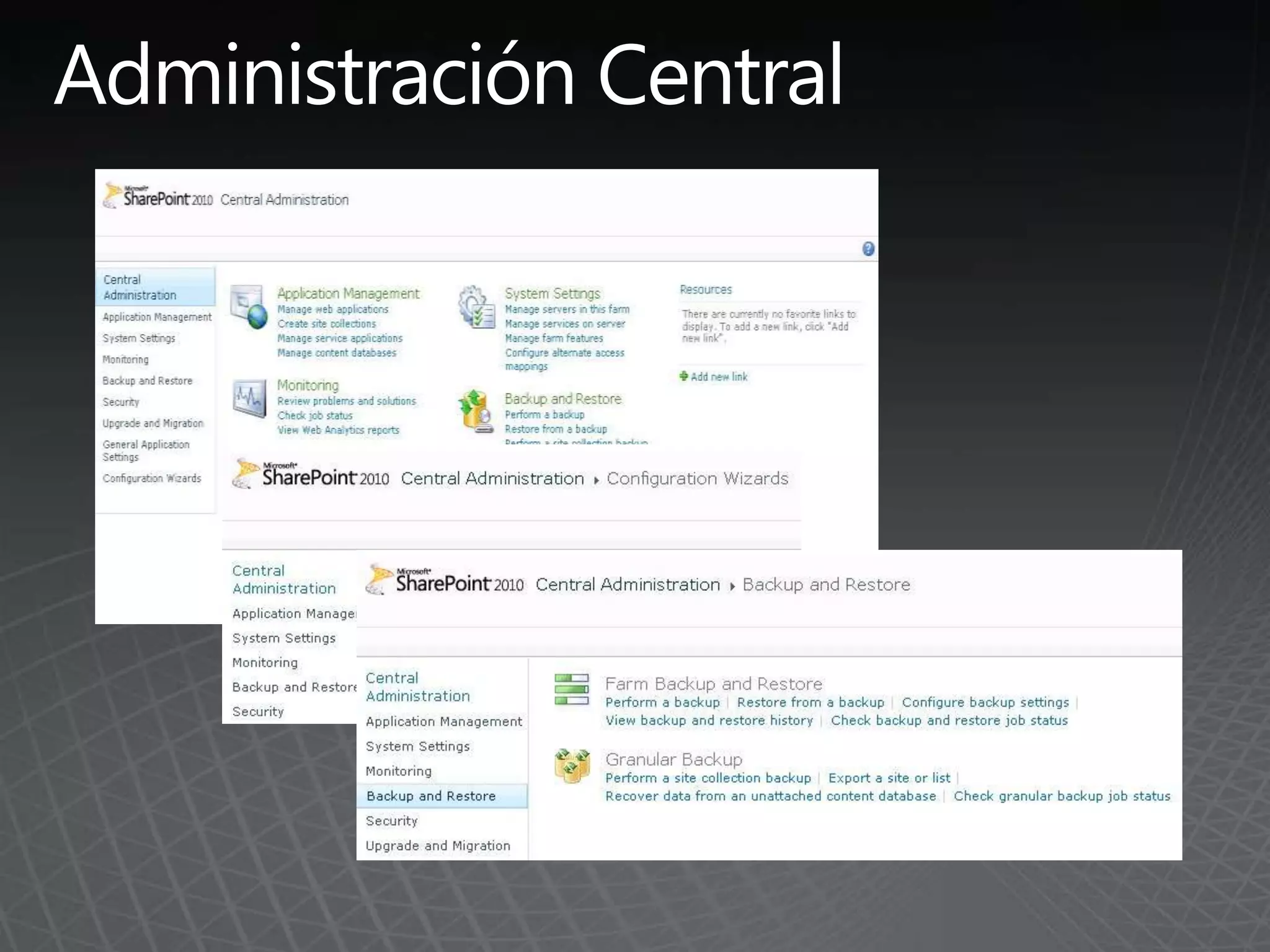Viewport: 1270px width, 952px height.
Task: Open Manage servers in this farm
Action: pos(567,309)
